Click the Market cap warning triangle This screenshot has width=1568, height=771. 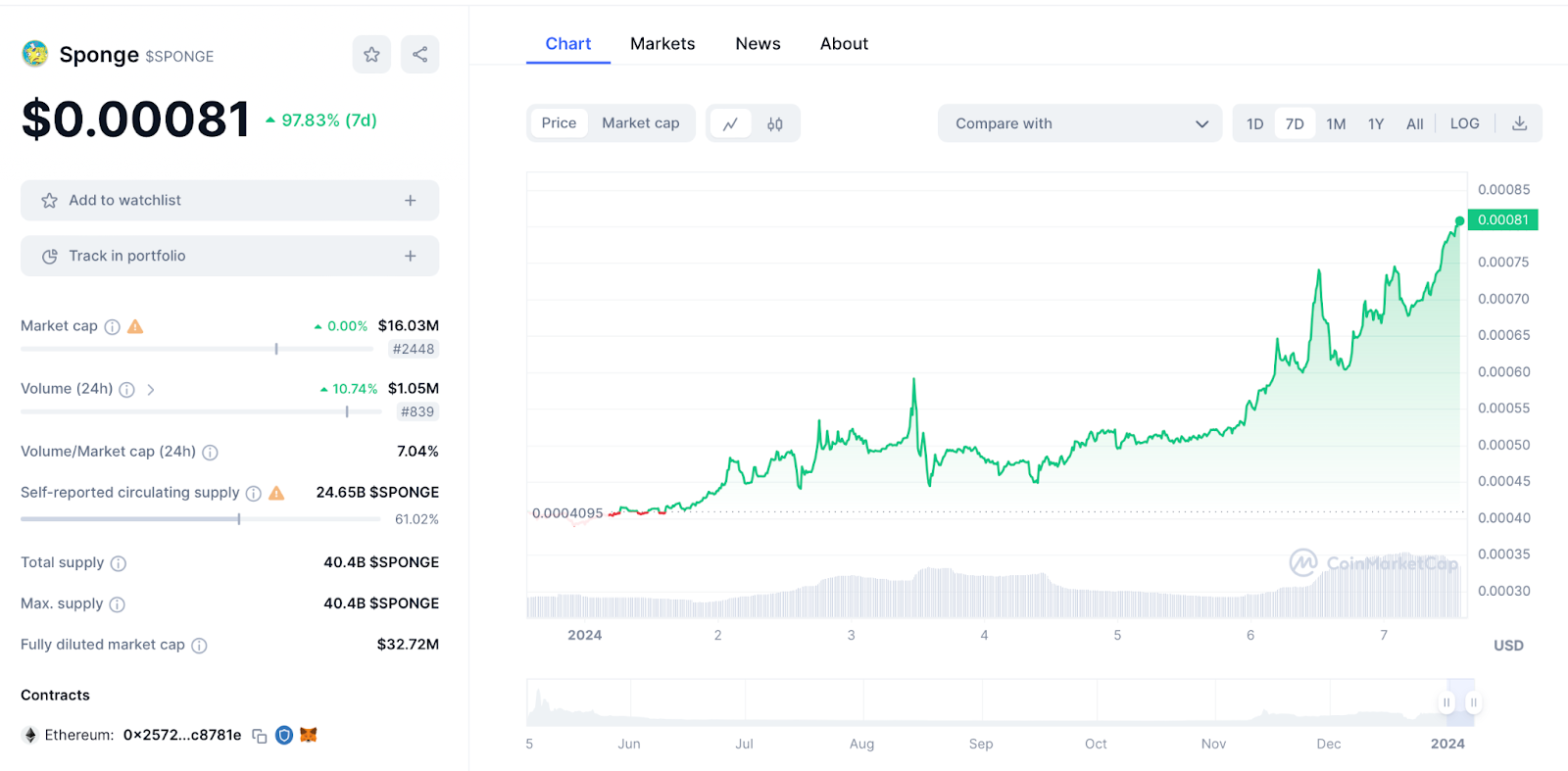point(136,326)
